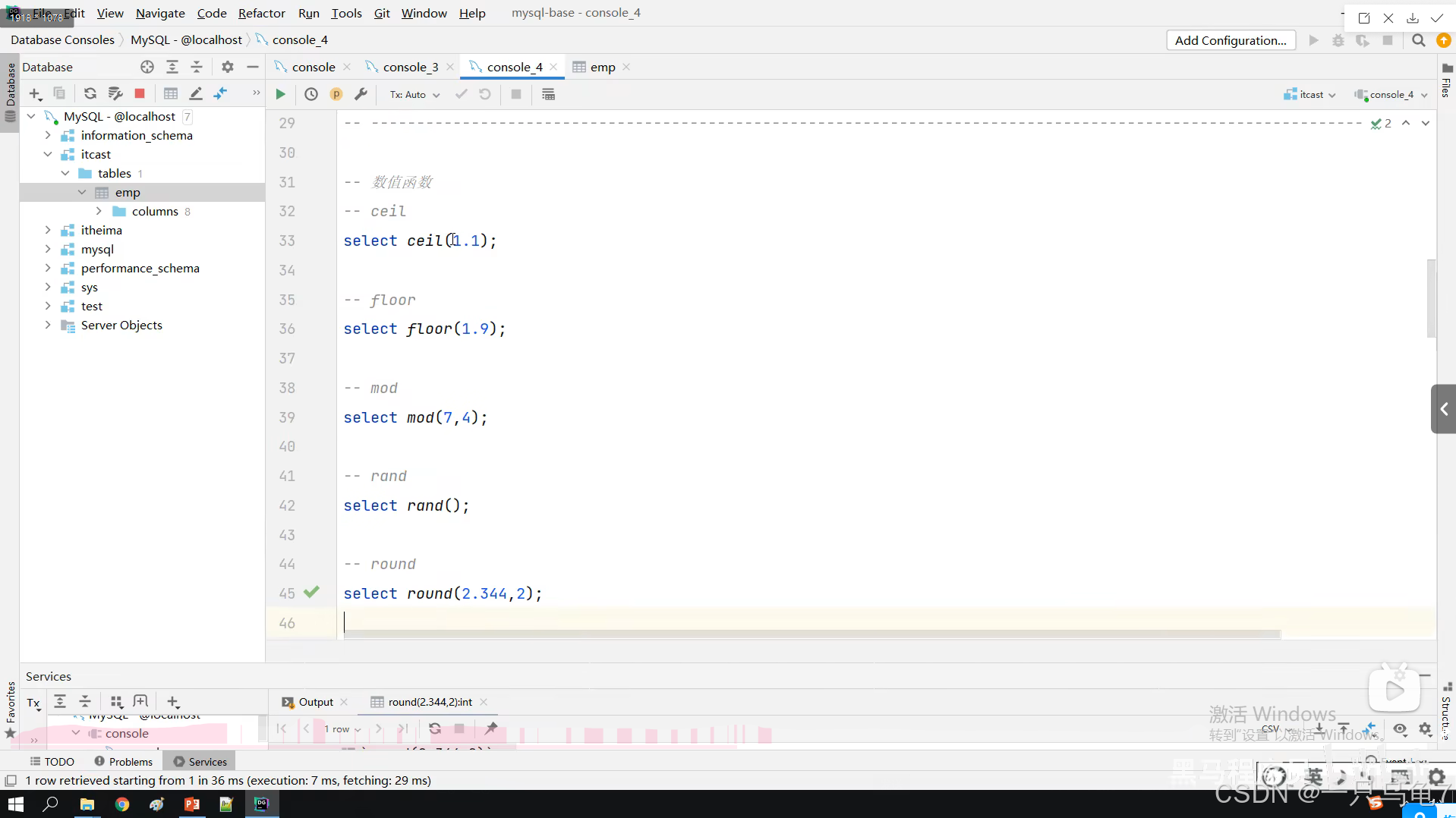The width and height of the screenshot is (1456, 818).
Task: Open File Explorer from the taskbar
Action: (87, 804)
